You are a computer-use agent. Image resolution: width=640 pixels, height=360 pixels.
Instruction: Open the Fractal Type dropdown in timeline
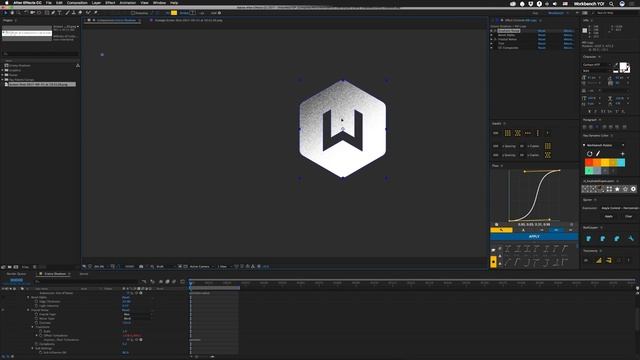point(138,314)
